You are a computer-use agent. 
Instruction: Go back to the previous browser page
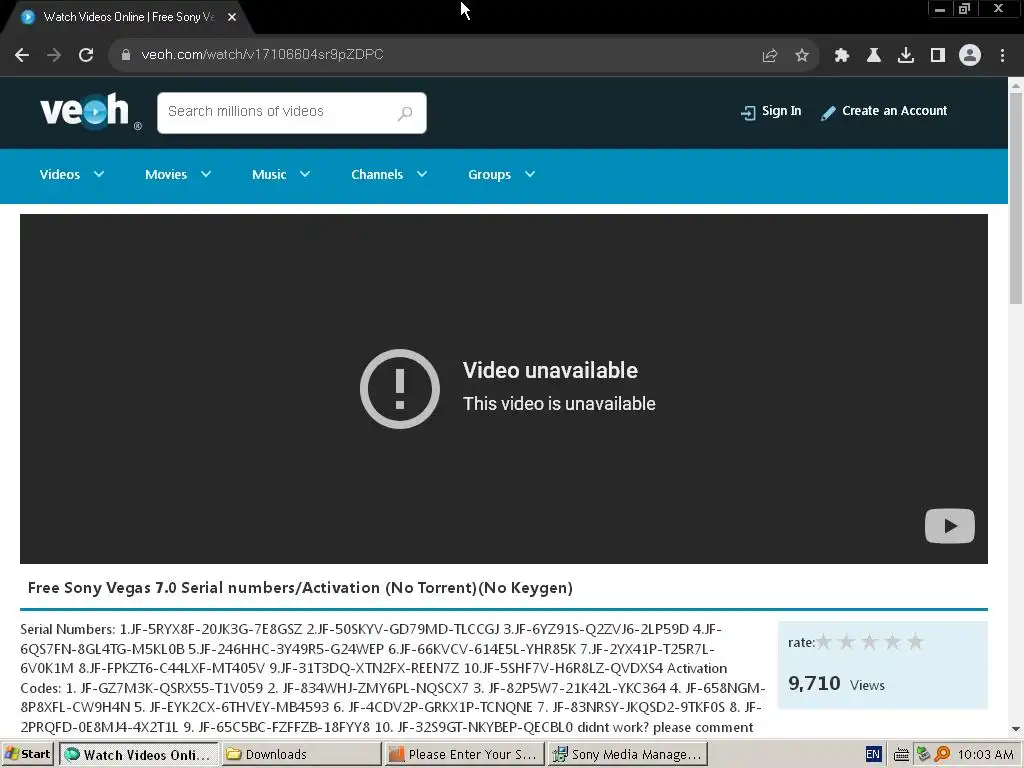click(x=22, y=55)
